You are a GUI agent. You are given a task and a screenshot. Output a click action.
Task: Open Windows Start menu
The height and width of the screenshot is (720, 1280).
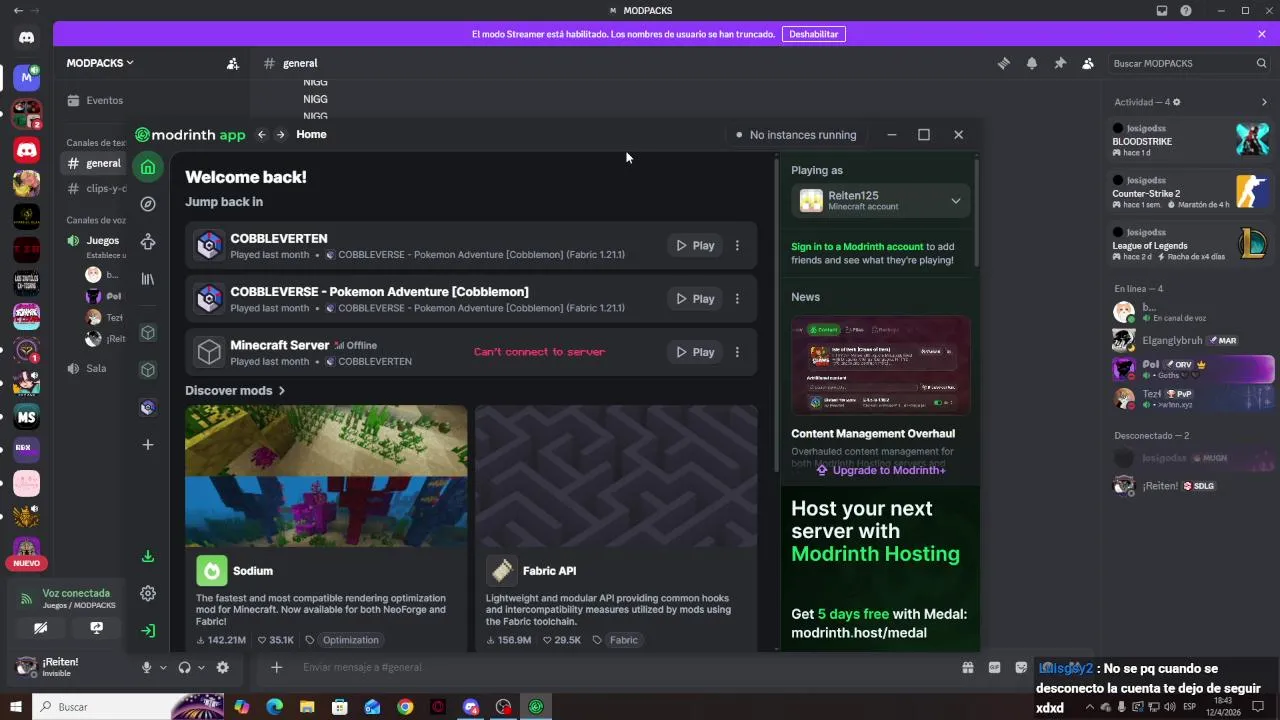coord(16,707)
